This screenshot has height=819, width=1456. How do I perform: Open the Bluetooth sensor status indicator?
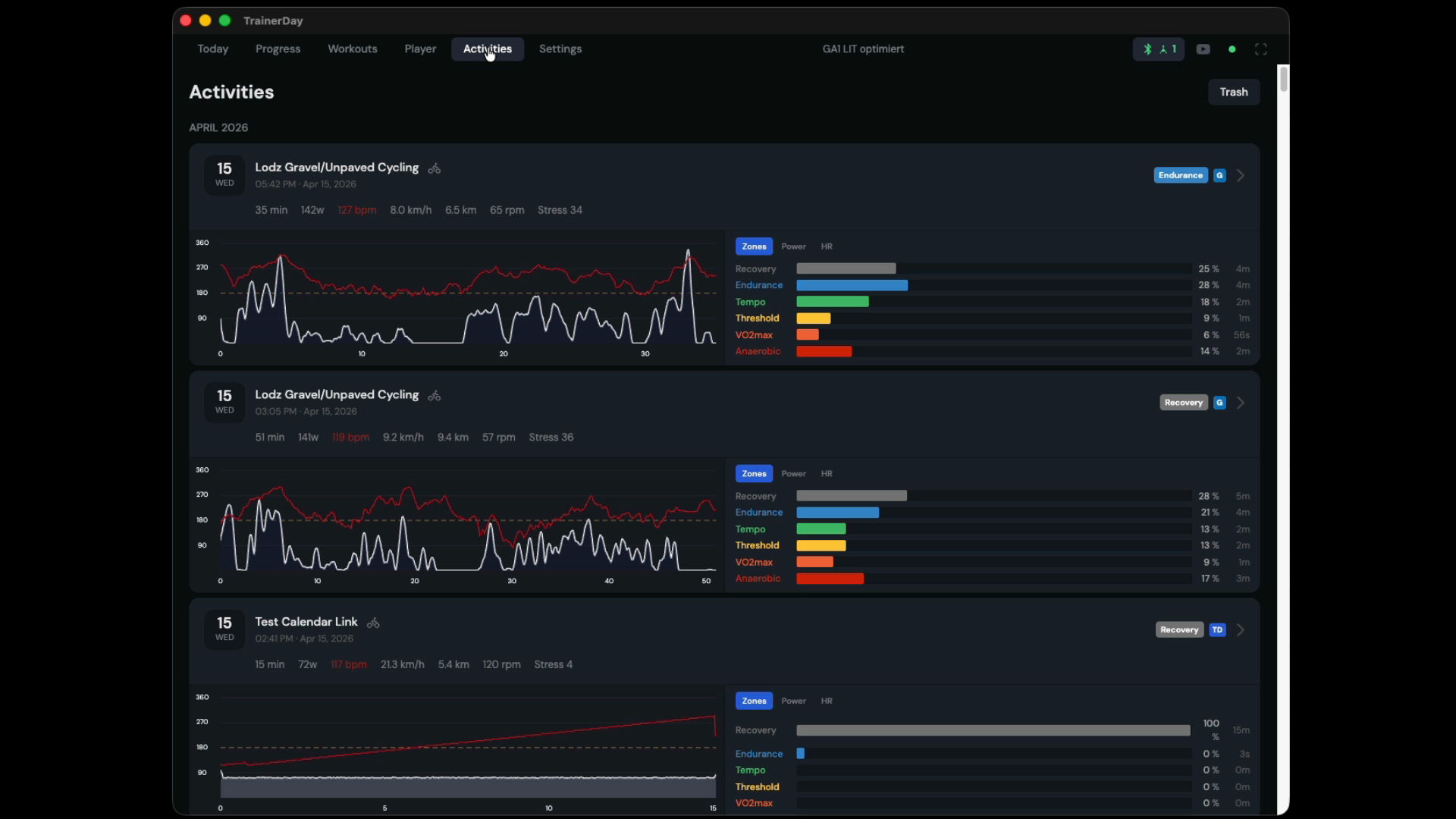point(1147,49)
